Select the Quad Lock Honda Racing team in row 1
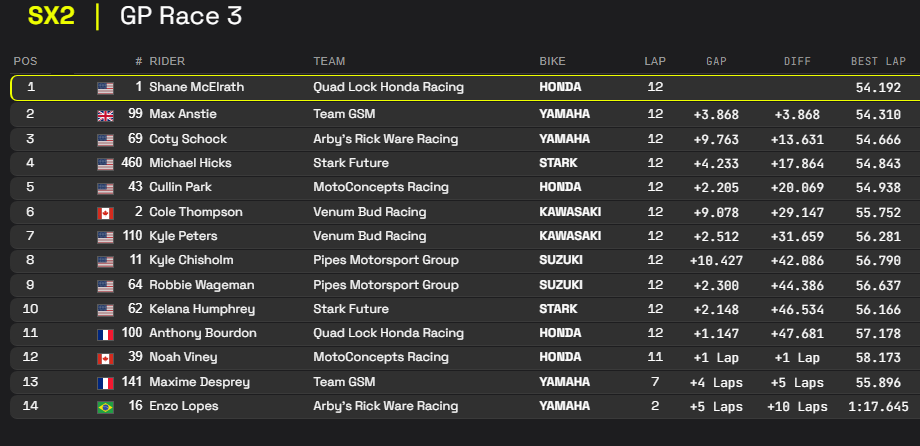Screen dimensions: 920x446 coord(388,87)
